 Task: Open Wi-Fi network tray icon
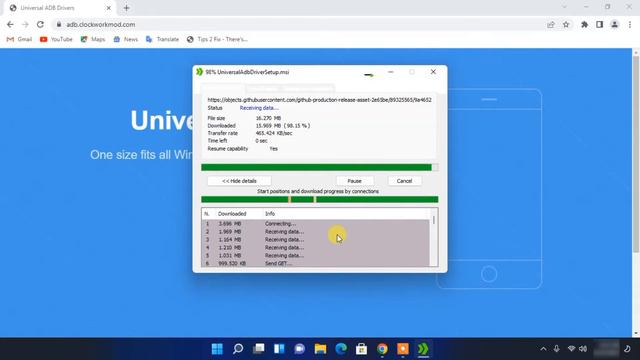click(x=571, y=349)
